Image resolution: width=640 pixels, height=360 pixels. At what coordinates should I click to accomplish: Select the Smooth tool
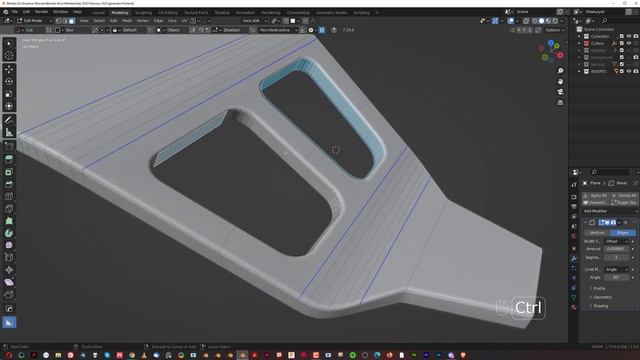click(9, 245)
